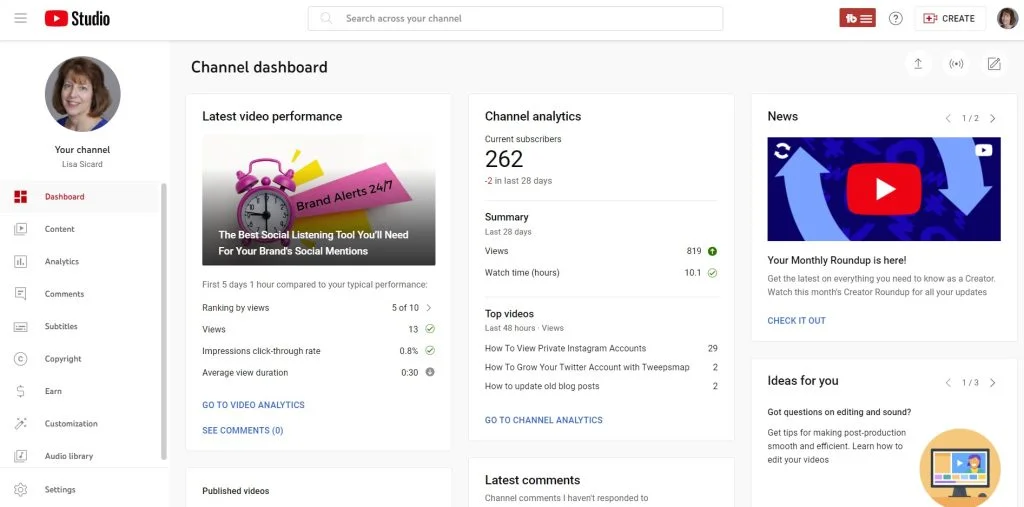Viewport: 1024px width, 507px height.
Task: Click the green check beside watch time 10.1
Action: point(712,273)
